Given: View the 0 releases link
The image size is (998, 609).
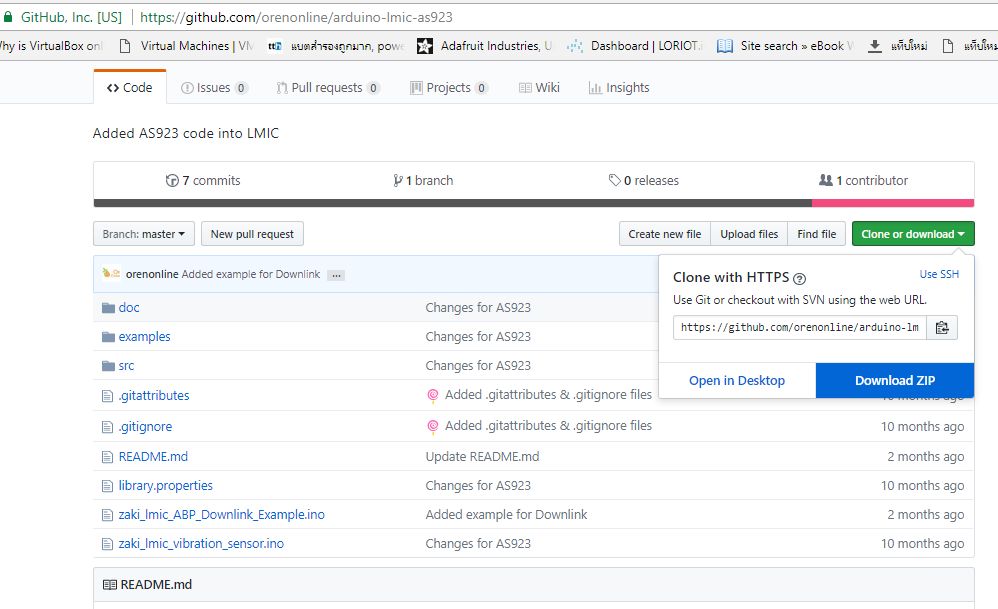Looking at the screenshot, I should pyautogui.click(x=643, y=181).
